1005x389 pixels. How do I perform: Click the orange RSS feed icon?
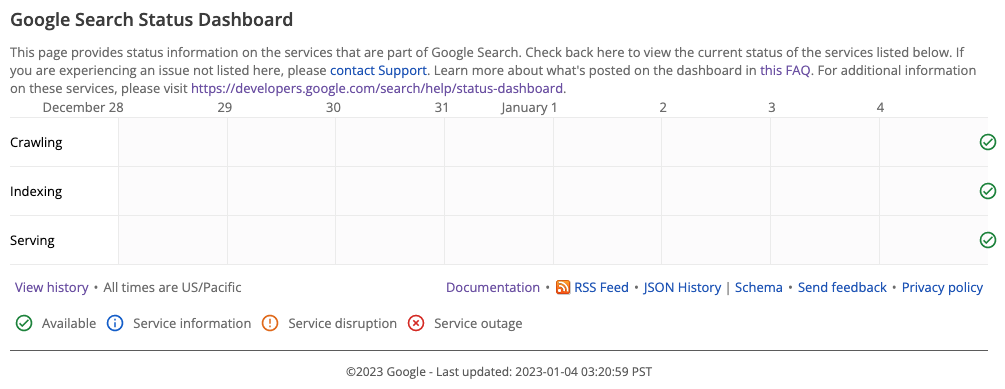click(x=563, y=287)
